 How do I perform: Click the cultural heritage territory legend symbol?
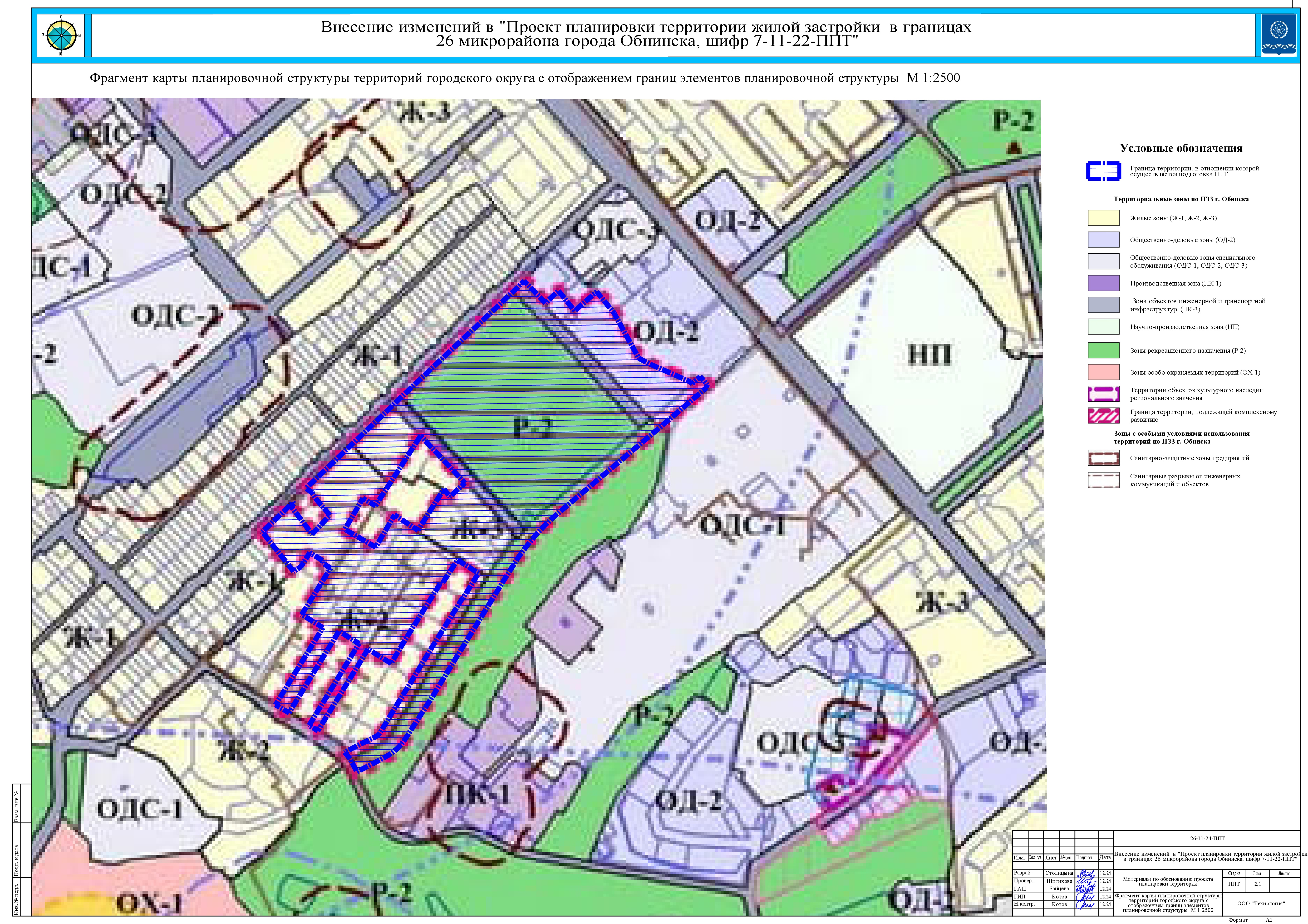(1104, 394)
